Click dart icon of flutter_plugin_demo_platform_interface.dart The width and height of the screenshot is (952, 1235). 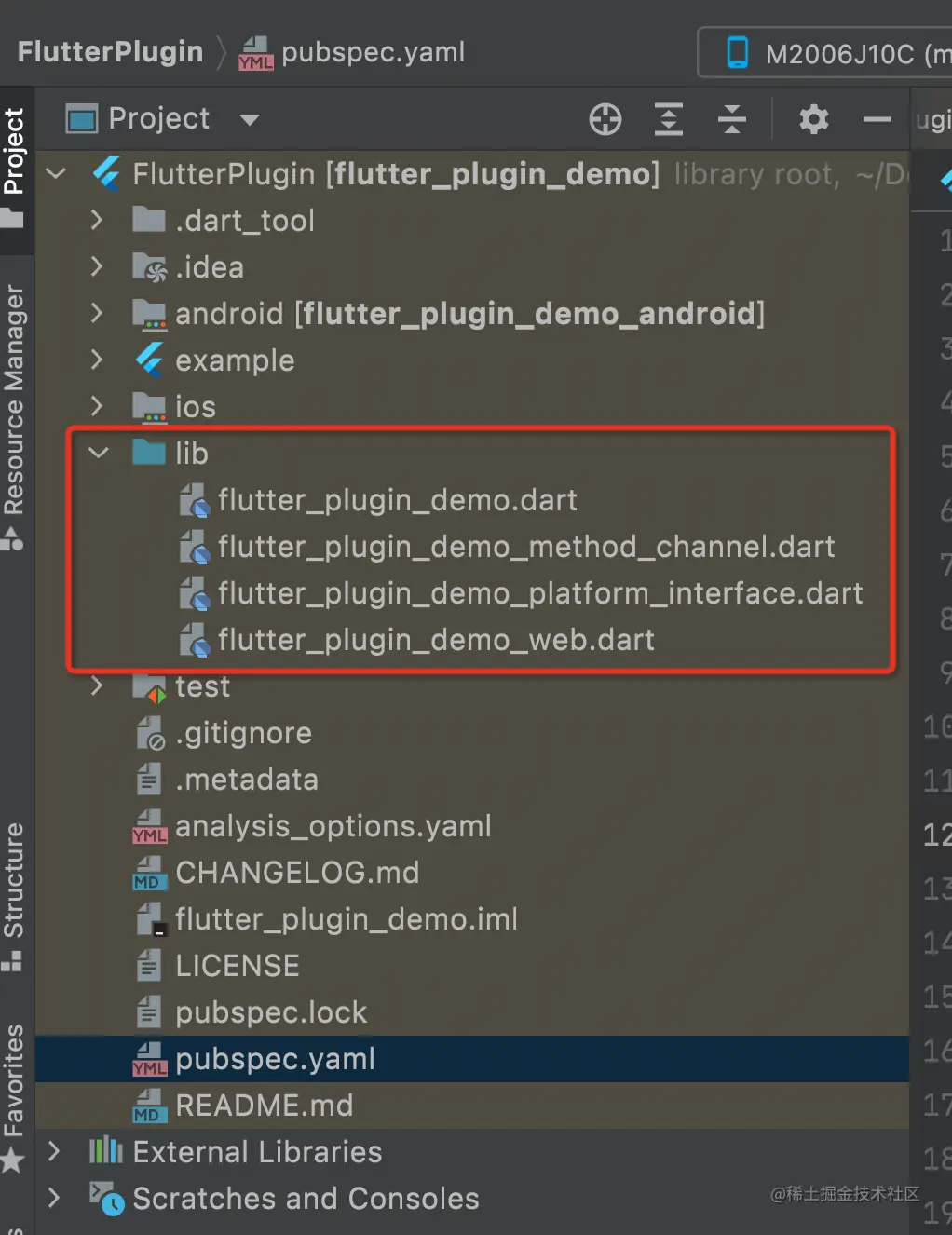point(194,593)
